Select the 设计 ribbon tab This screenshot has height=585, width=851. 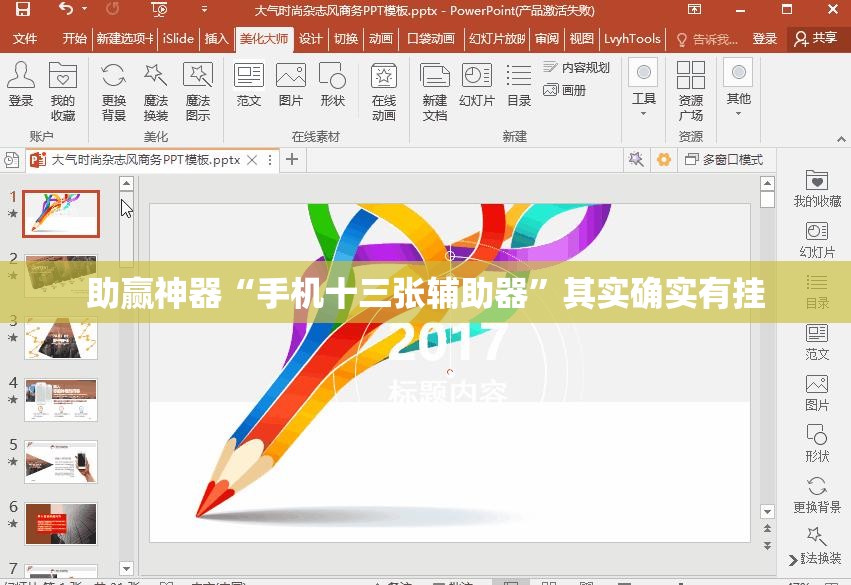coord(310,39)
